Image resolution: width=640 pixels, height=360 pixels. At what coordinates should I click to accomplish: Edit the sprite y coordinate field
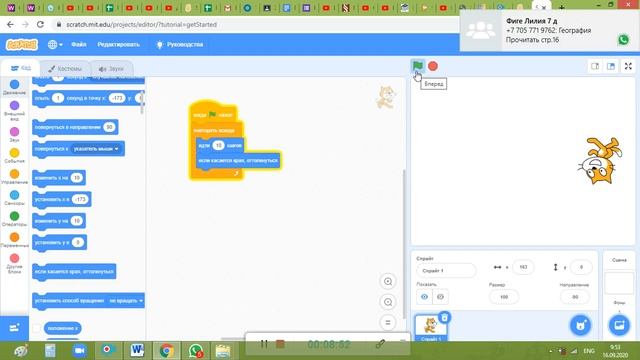(581, 267)
